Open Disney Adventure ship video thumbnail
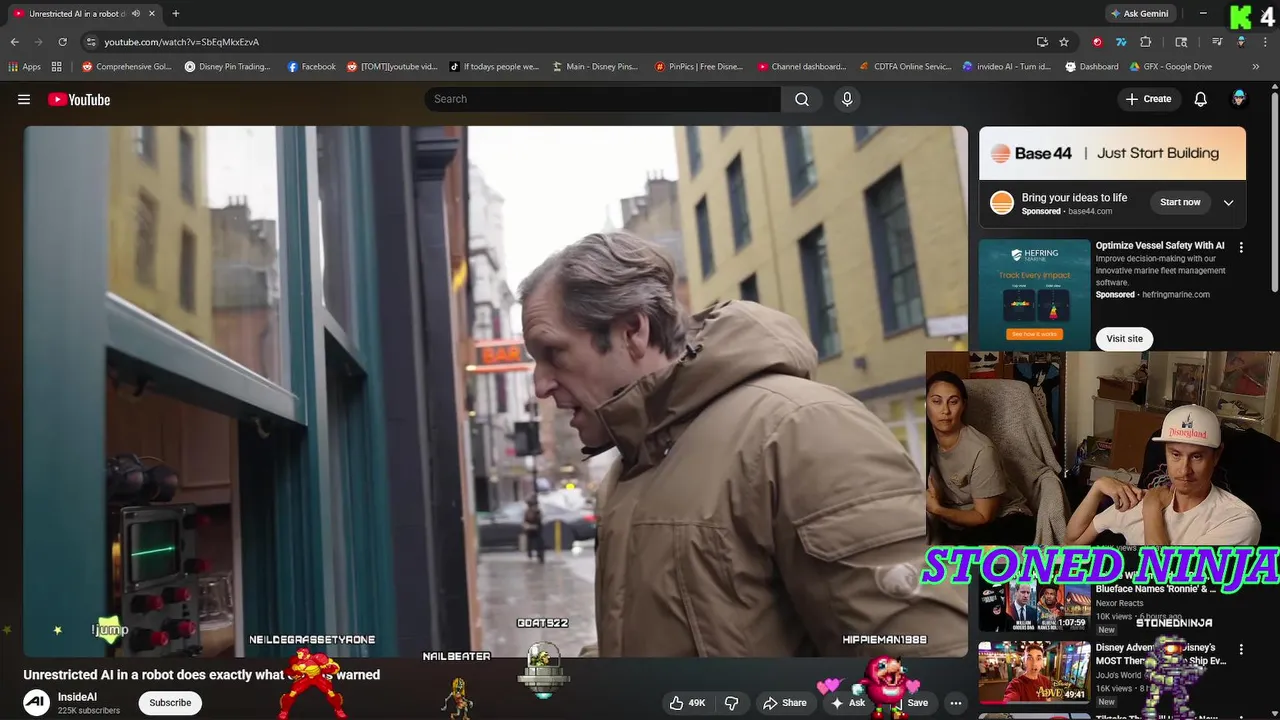The height and width of the screenshot is (720, 1280). (x=1034, y=673)
